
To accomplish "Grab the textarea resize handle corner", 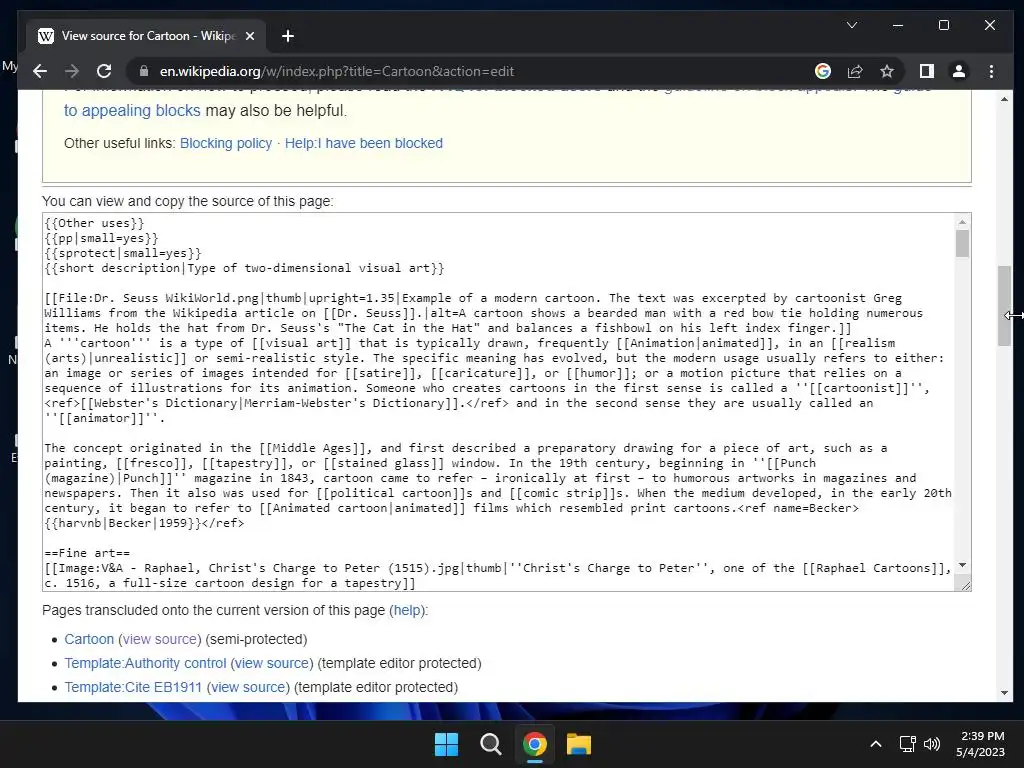I will coord(965,585).
